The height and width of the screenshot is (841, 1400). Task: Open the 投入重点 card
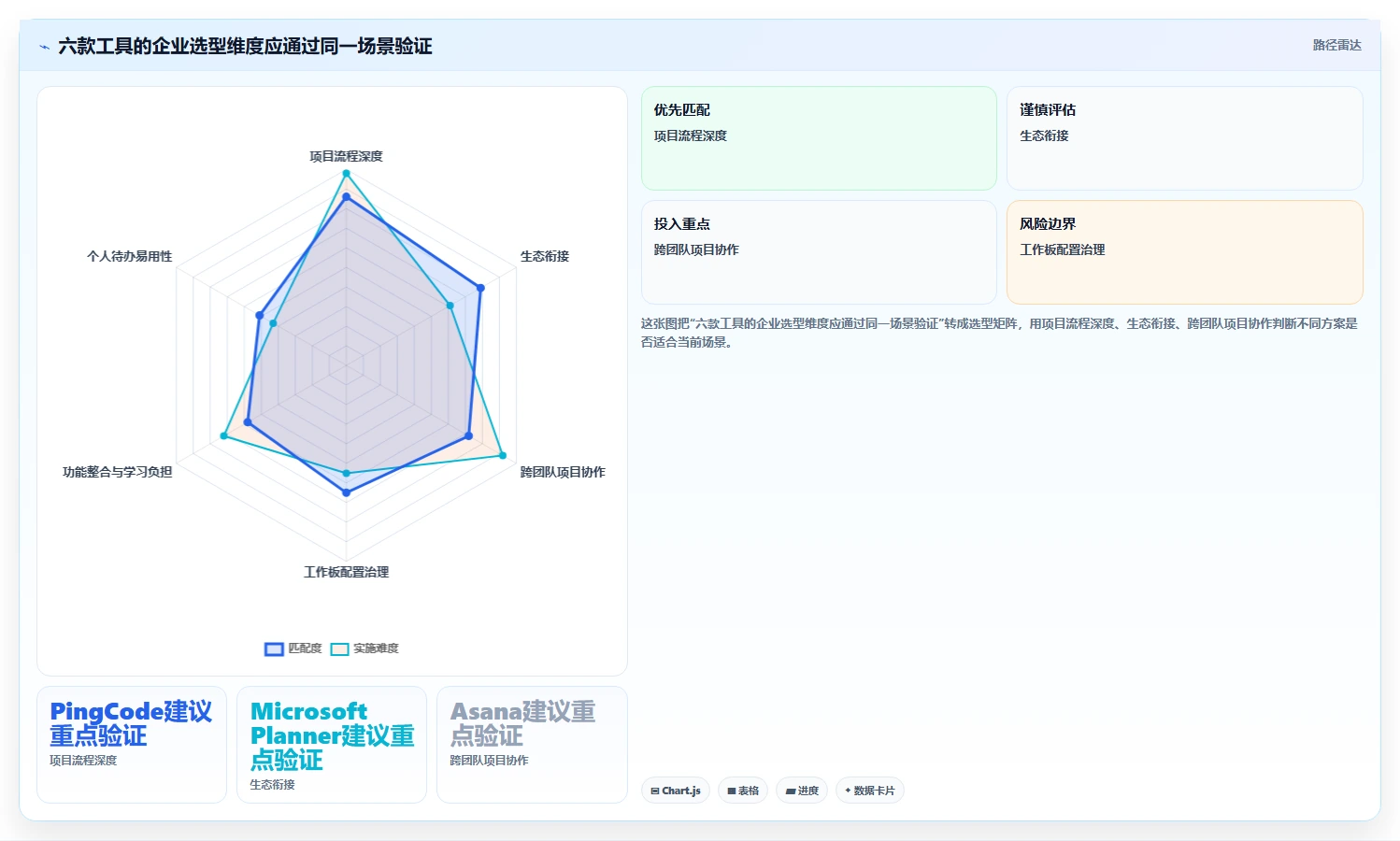click(819, 252)
